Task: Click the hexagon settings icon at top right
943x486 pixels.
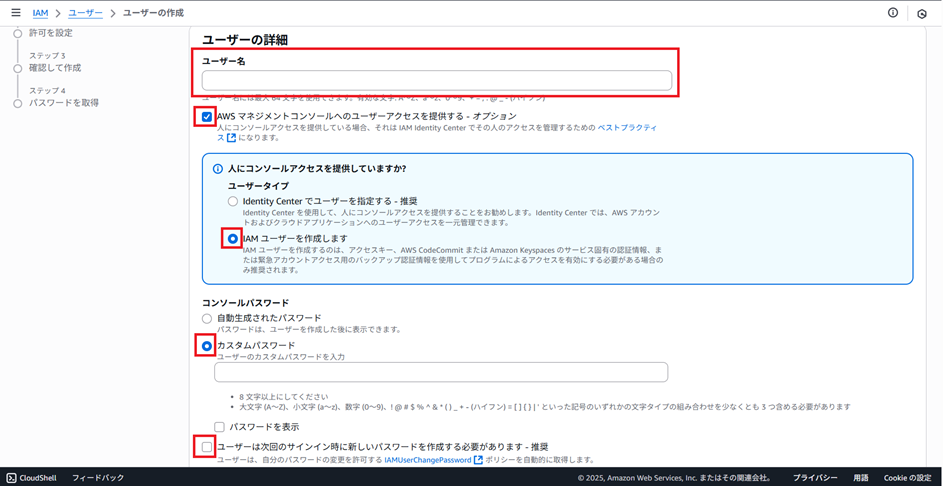Action: (x=922, y=14)
